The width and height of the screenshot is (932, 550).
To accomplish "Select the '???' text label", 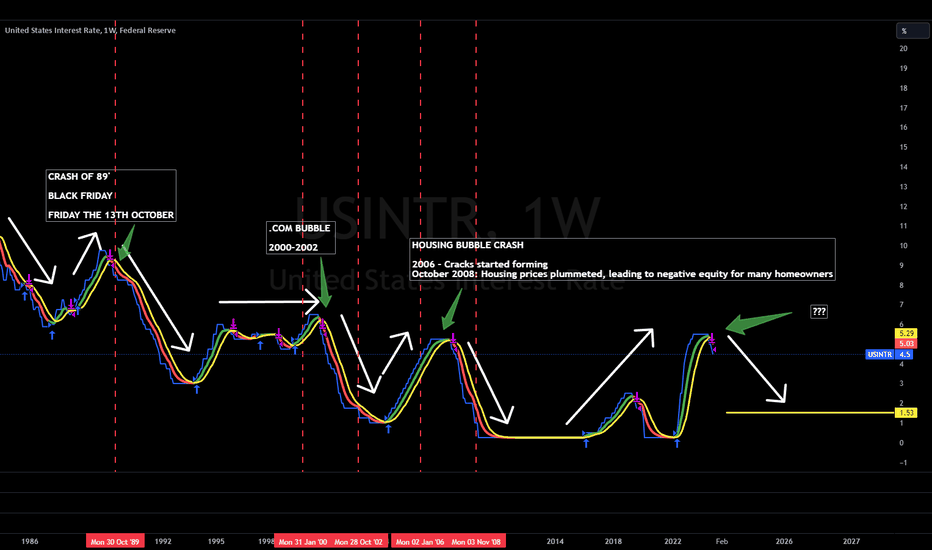I will click(x=819, y=312).
